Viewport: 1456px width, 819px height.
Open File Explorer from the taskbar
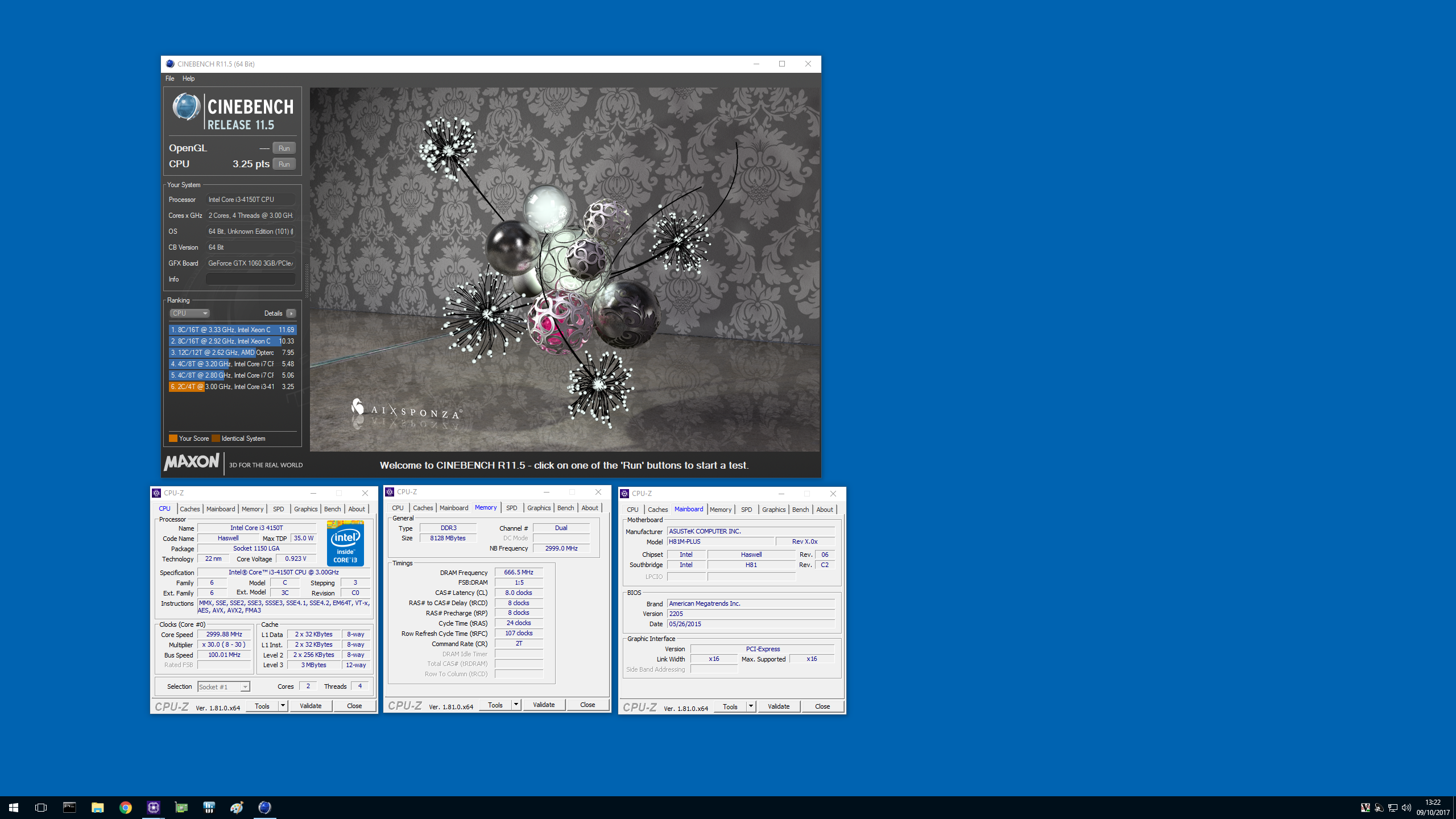98,807
